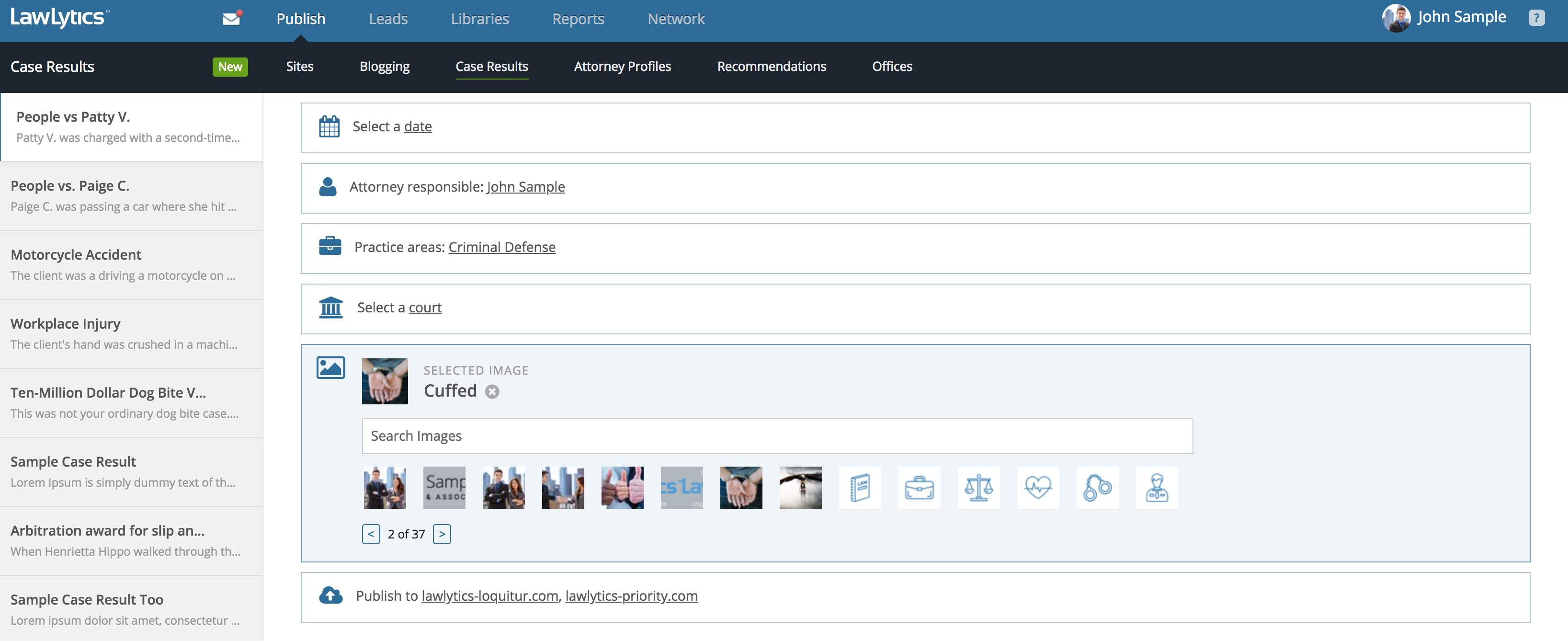Click the Search Images field
The width and height of the screenshot is (1568, 641).
(777, 436)
